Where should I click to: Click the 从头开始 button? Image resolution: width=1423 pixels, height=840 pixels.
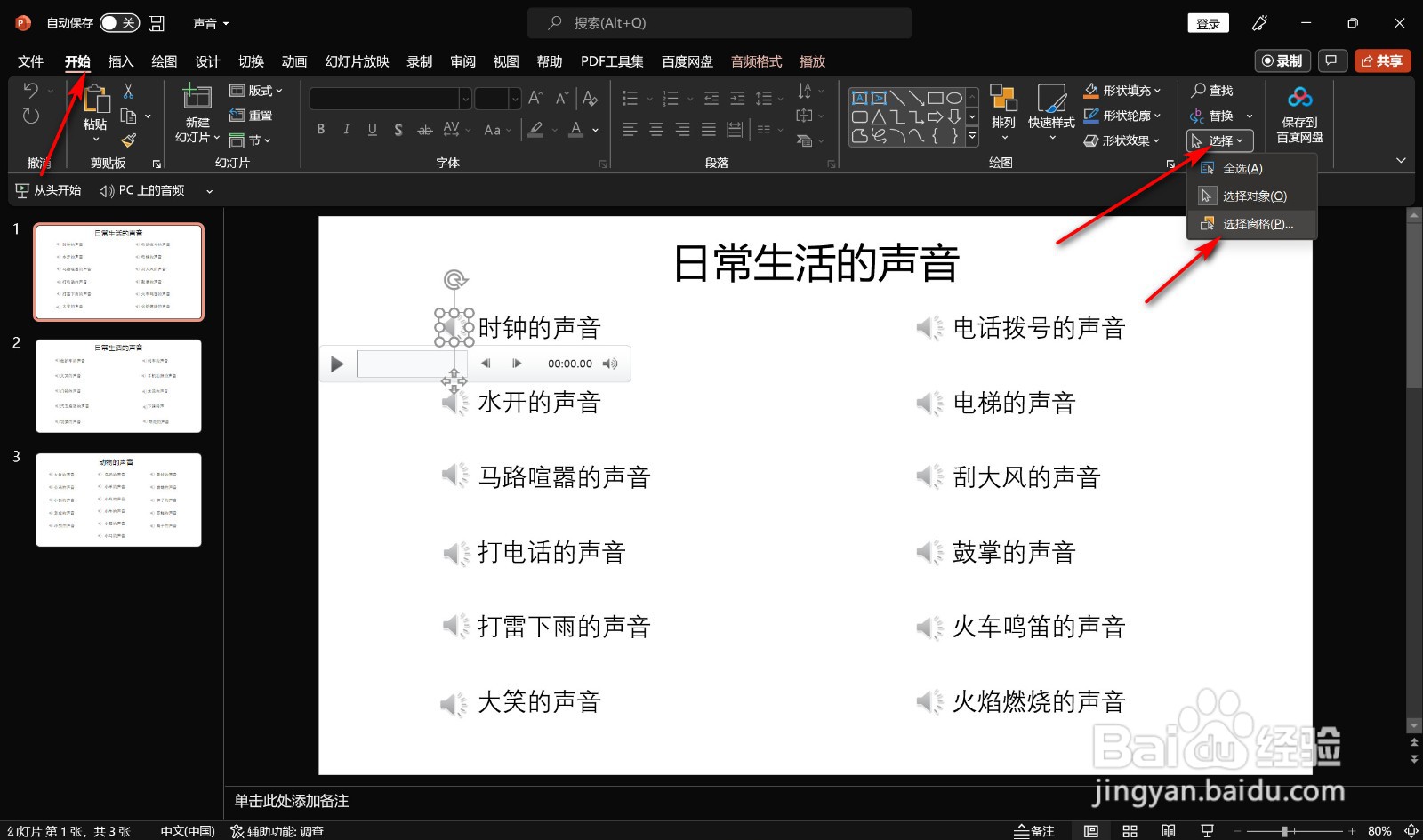[49, 189]
